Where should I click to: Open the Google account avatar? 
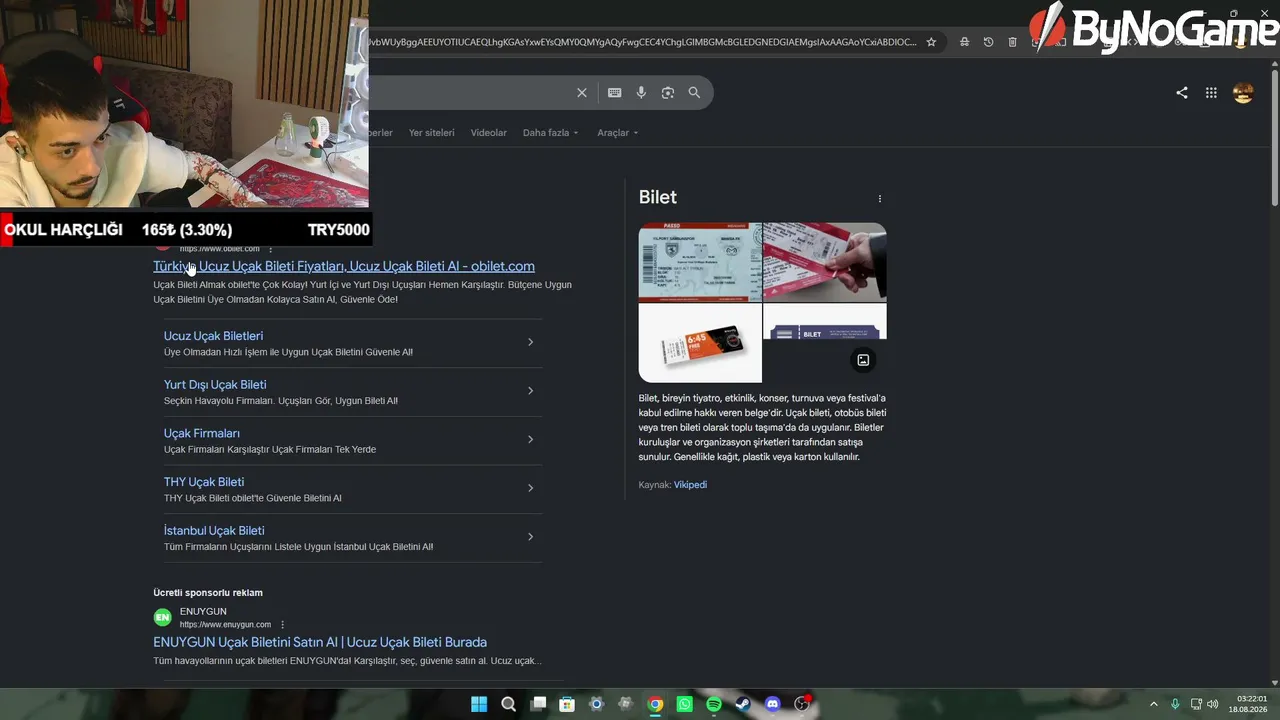(x=1243, y=93)
